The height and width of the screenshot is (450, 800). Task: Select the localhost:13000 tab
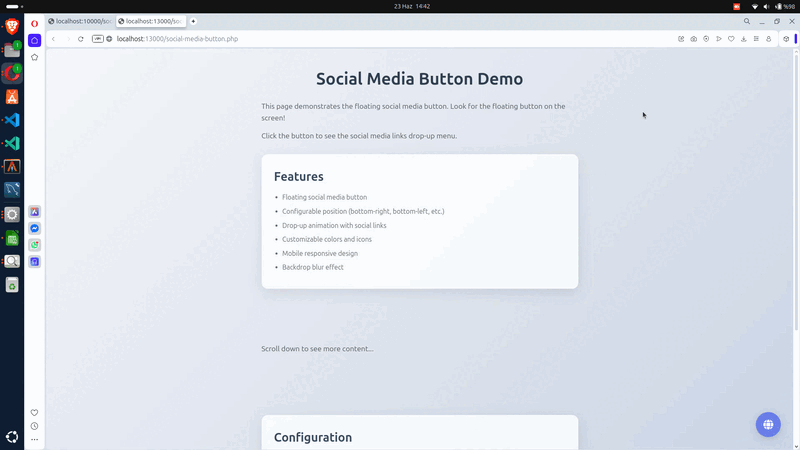point(150,21)
